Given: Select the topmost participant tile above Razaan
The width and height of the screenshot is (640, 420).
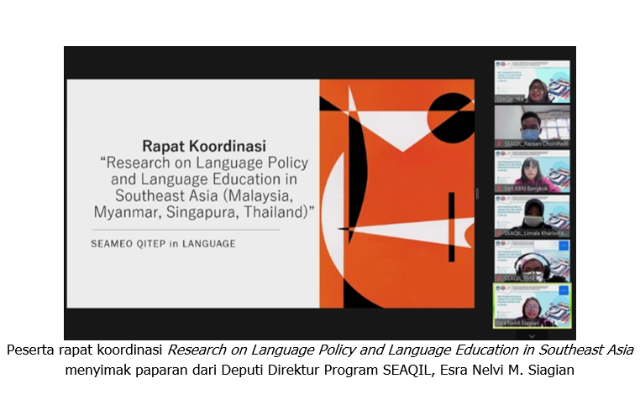Looking at the screenshot, I should [532, 82].
